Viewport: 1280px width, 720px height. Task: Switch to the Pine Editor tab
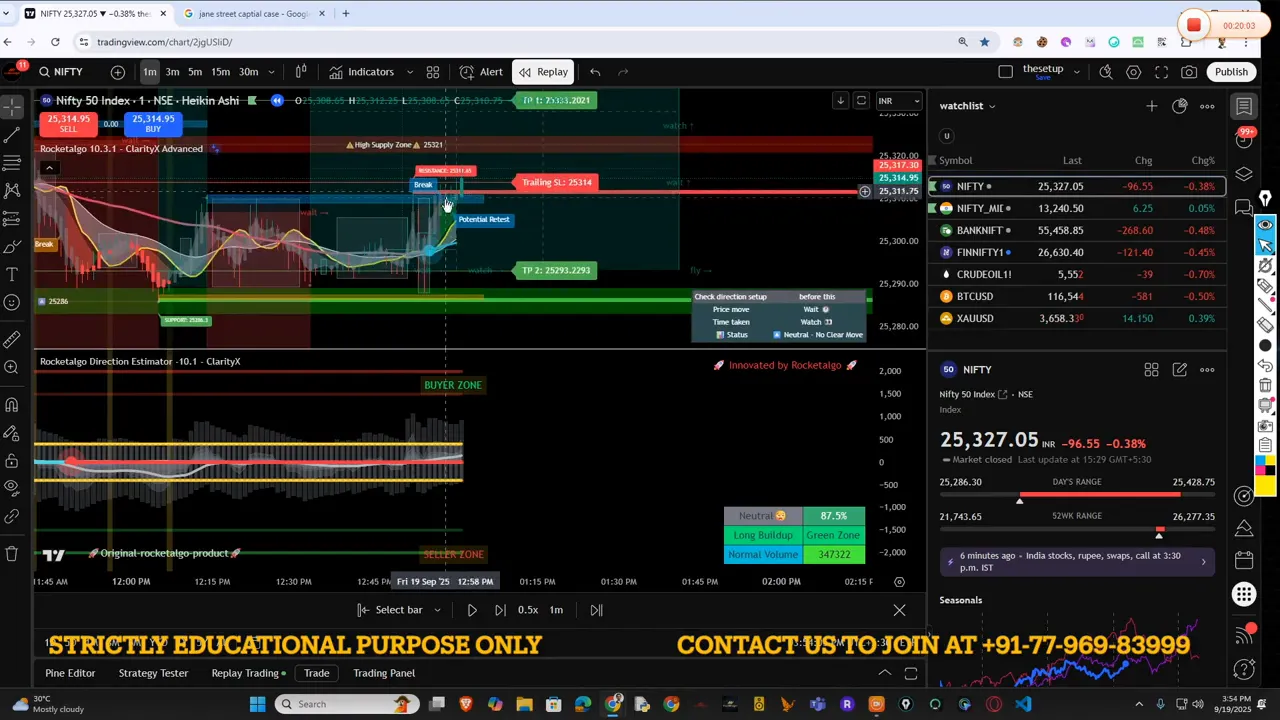[70, 673]
